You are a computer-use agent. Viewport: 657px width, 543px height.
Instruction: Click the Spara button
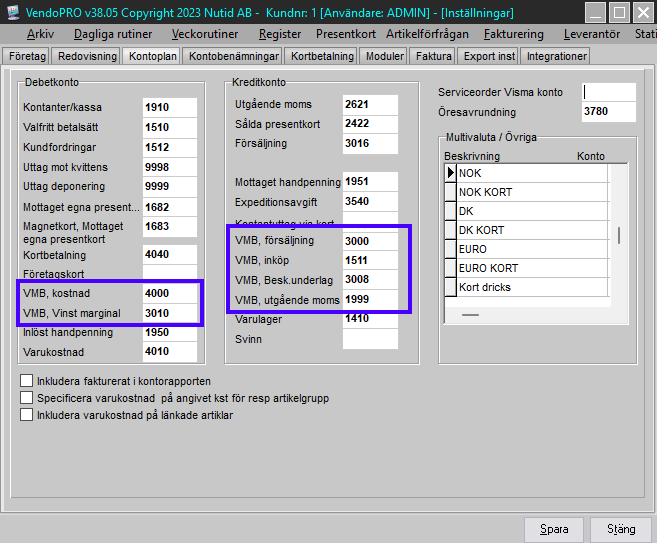[554, 529]
